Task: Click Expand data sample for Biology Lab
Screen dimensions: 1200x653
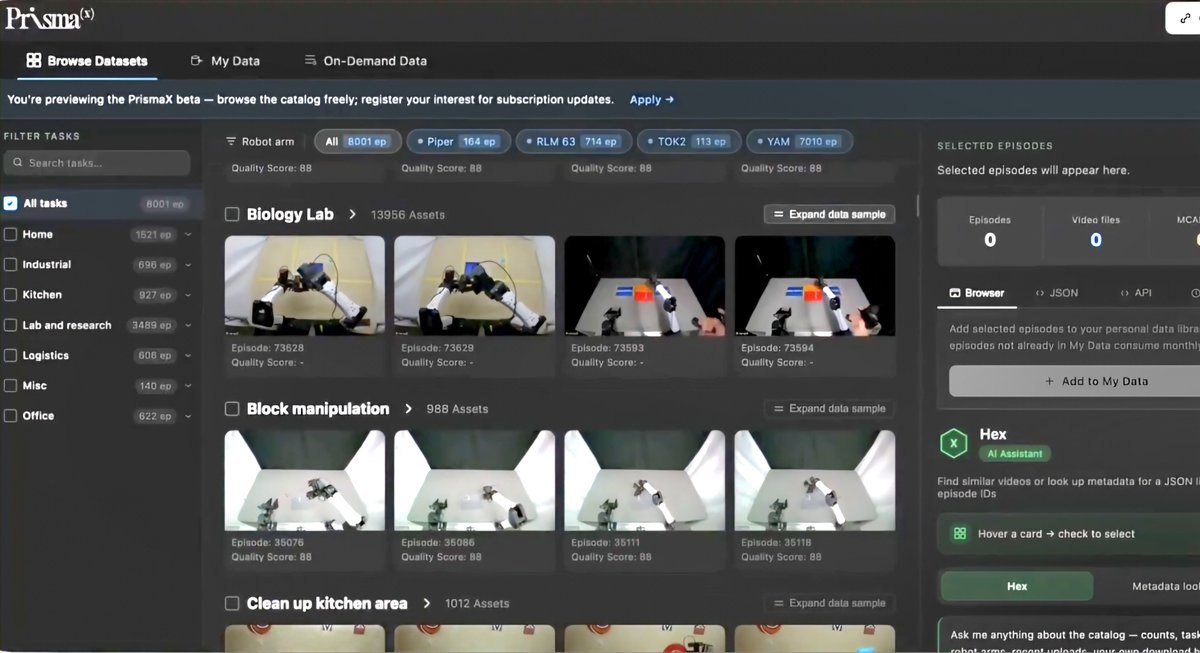Action: [x=829, y=214]
